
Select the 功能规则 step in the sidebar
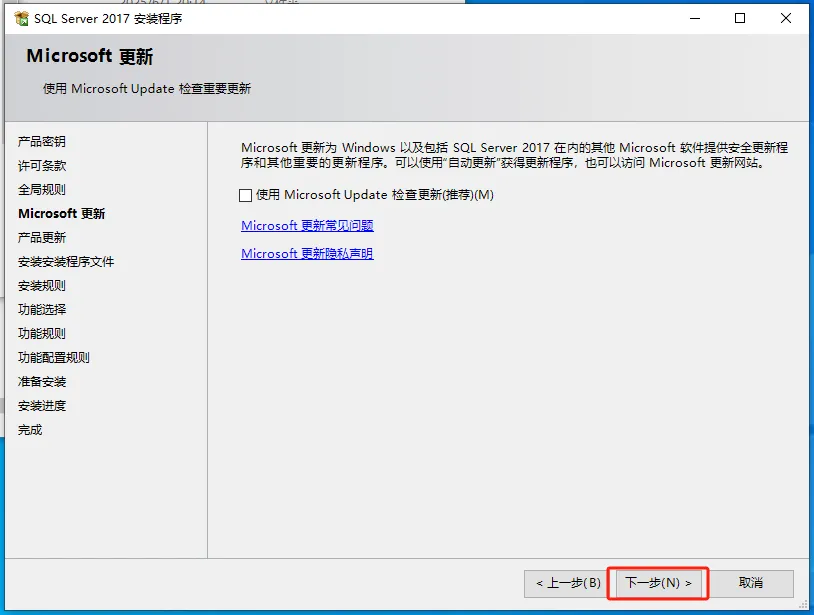click(42, 333)
